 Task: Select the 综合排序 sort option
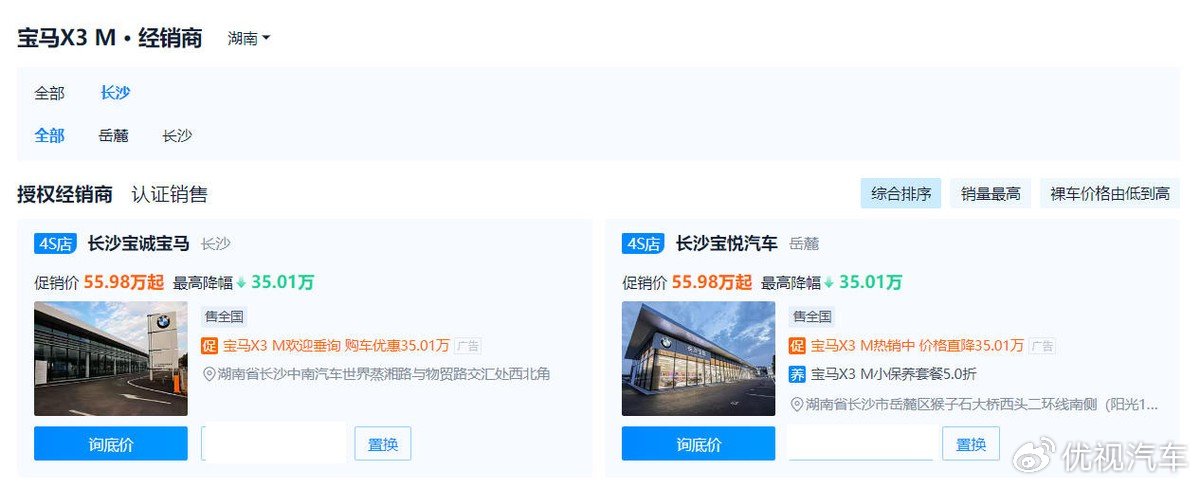click(x=901, y=194)
